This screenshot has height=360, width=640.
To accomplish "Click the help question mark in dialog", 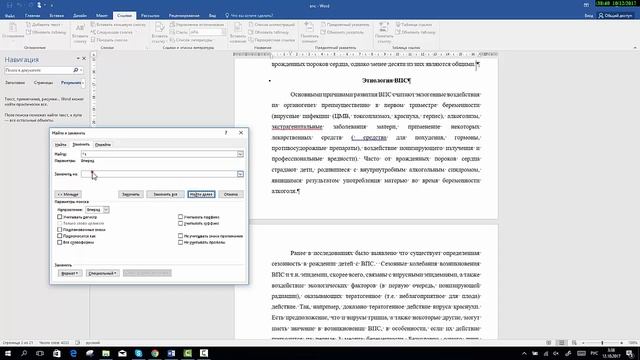I will [x=226, y=133].
